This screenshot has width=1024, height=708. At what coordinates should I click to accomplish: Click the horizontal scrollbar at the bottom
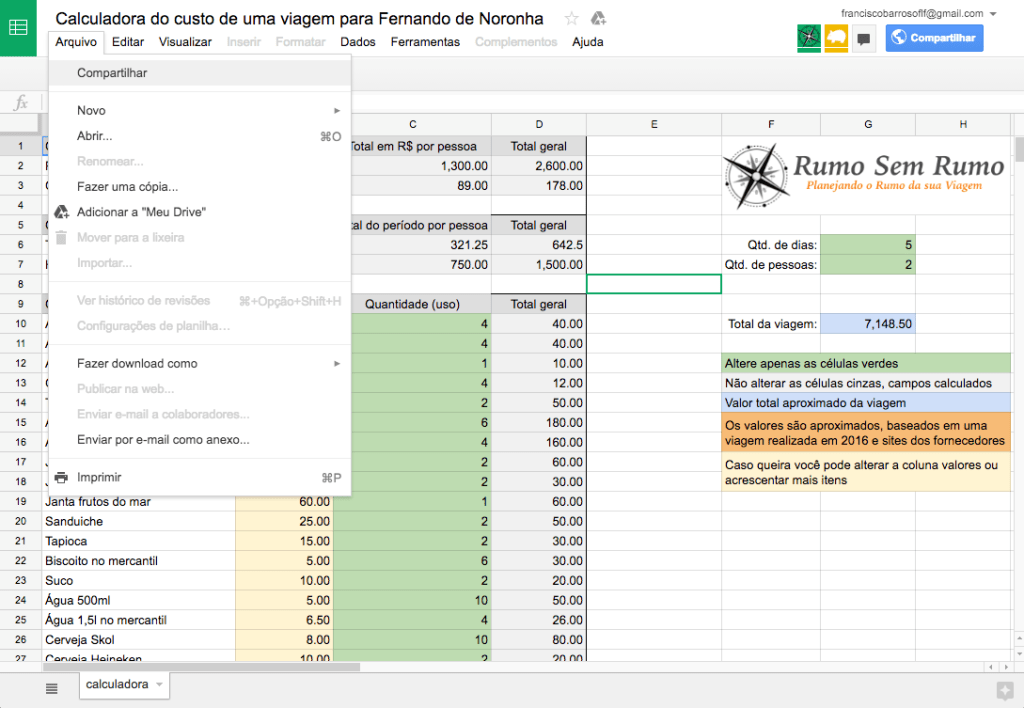[200, 666]
